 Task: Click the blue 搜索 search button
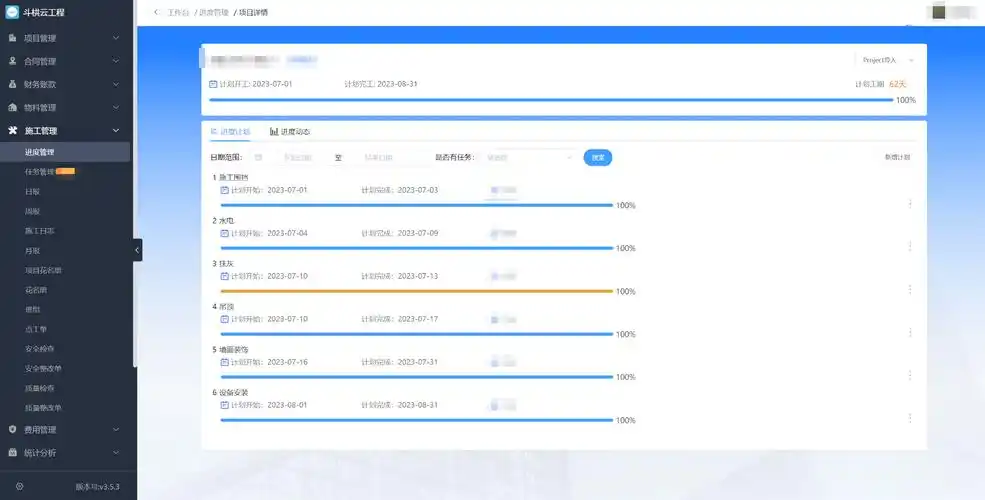point(597,158)
